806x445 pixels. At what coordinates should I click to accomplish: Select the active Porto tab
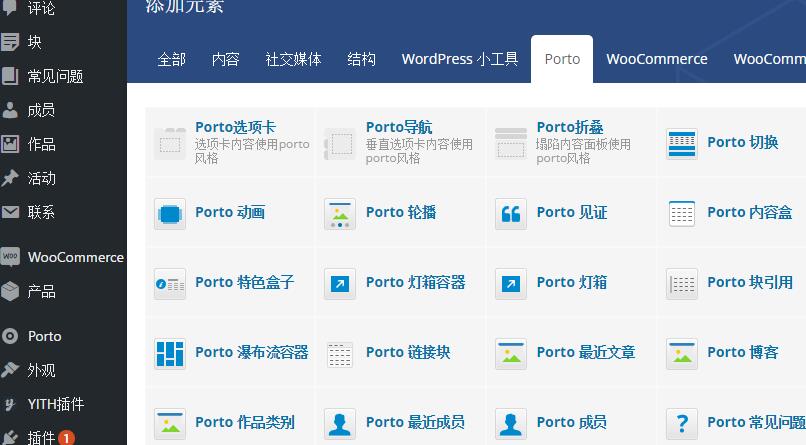click(x=562, y=59)
